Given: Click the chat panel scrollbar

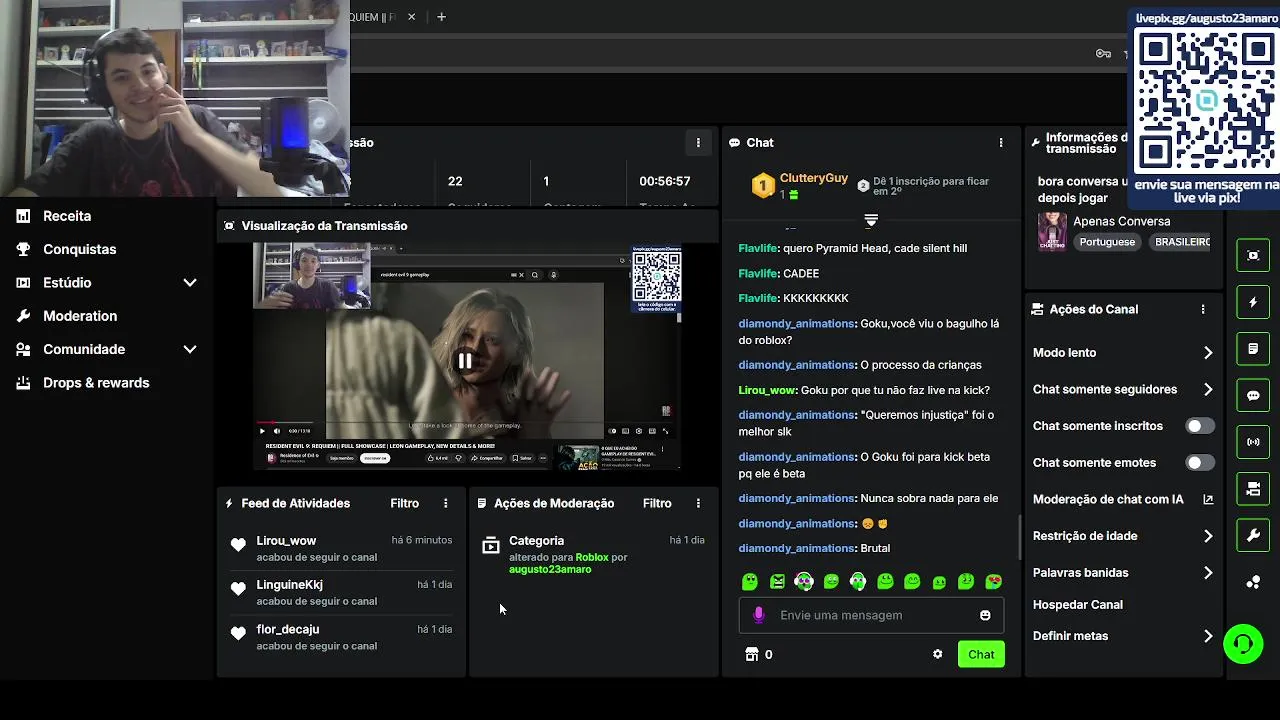Looking at the screenshot, I should pyautogui.click(x=1020, y=538).
